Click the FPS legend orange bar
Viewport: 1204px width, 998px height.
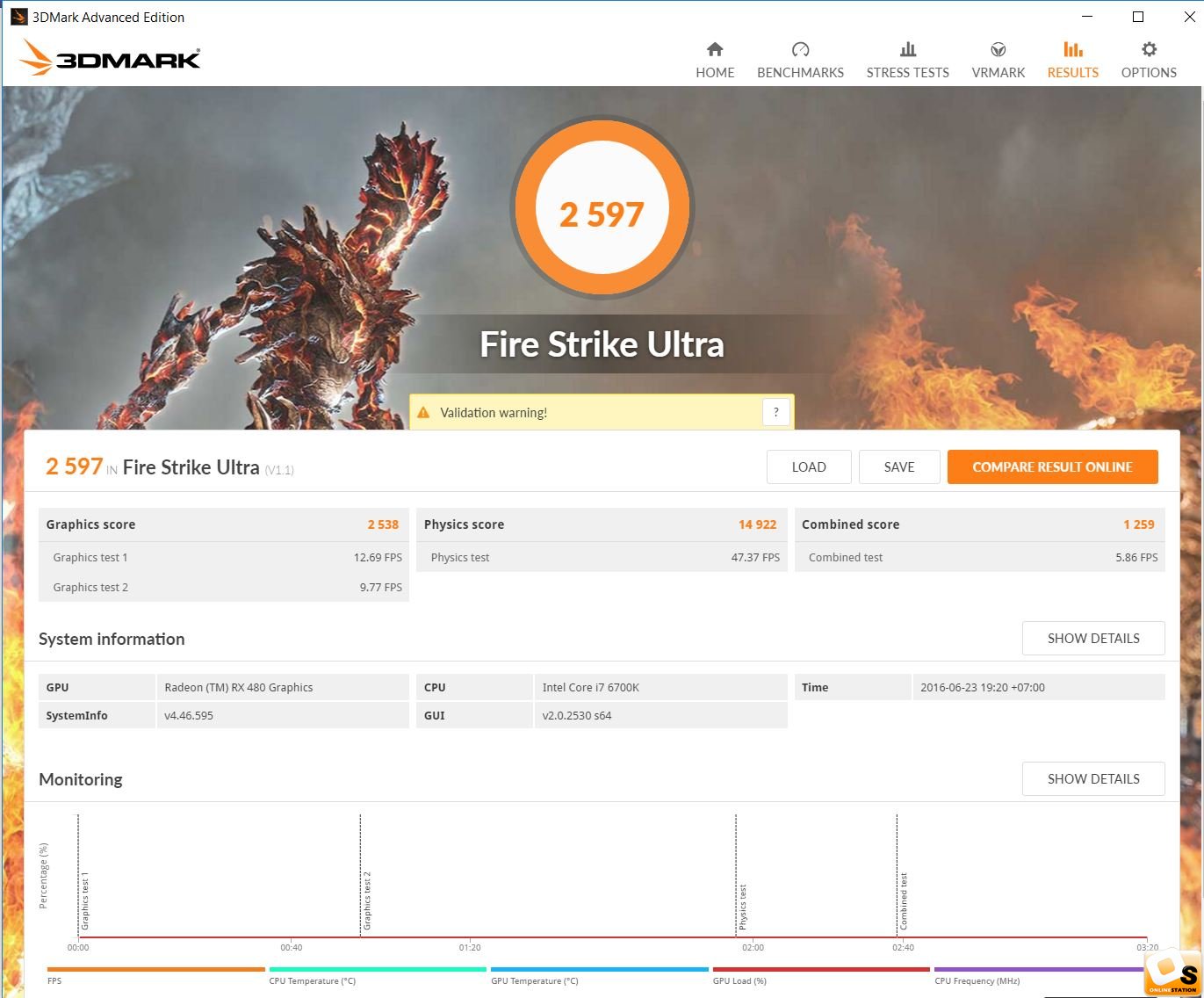pyautogui.click(x=156, y=970)
